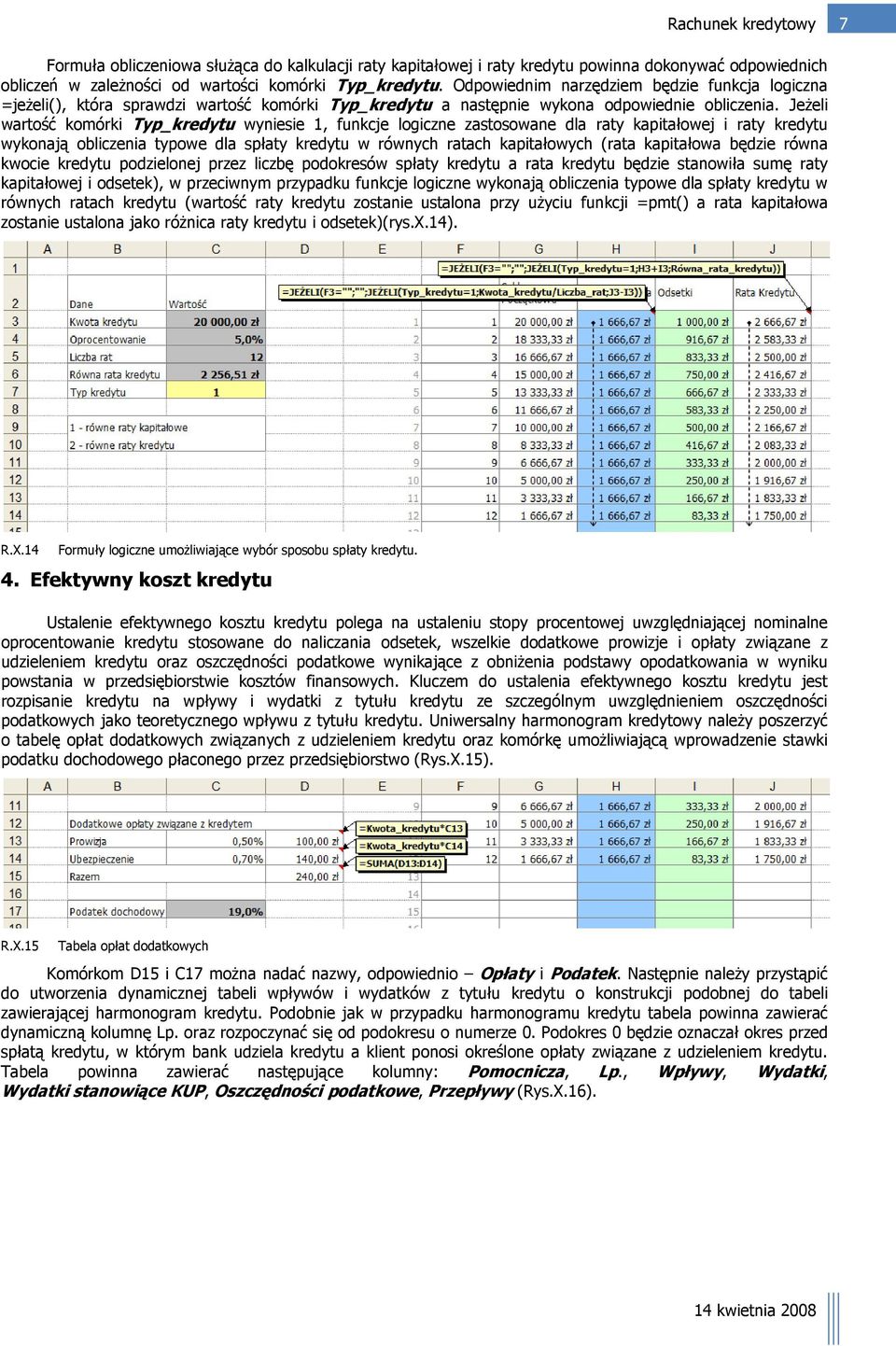Click the 'Ubezpieczenie' label cell
Viewport: 896px width, 1346px height.
click(x=117, y=859)
